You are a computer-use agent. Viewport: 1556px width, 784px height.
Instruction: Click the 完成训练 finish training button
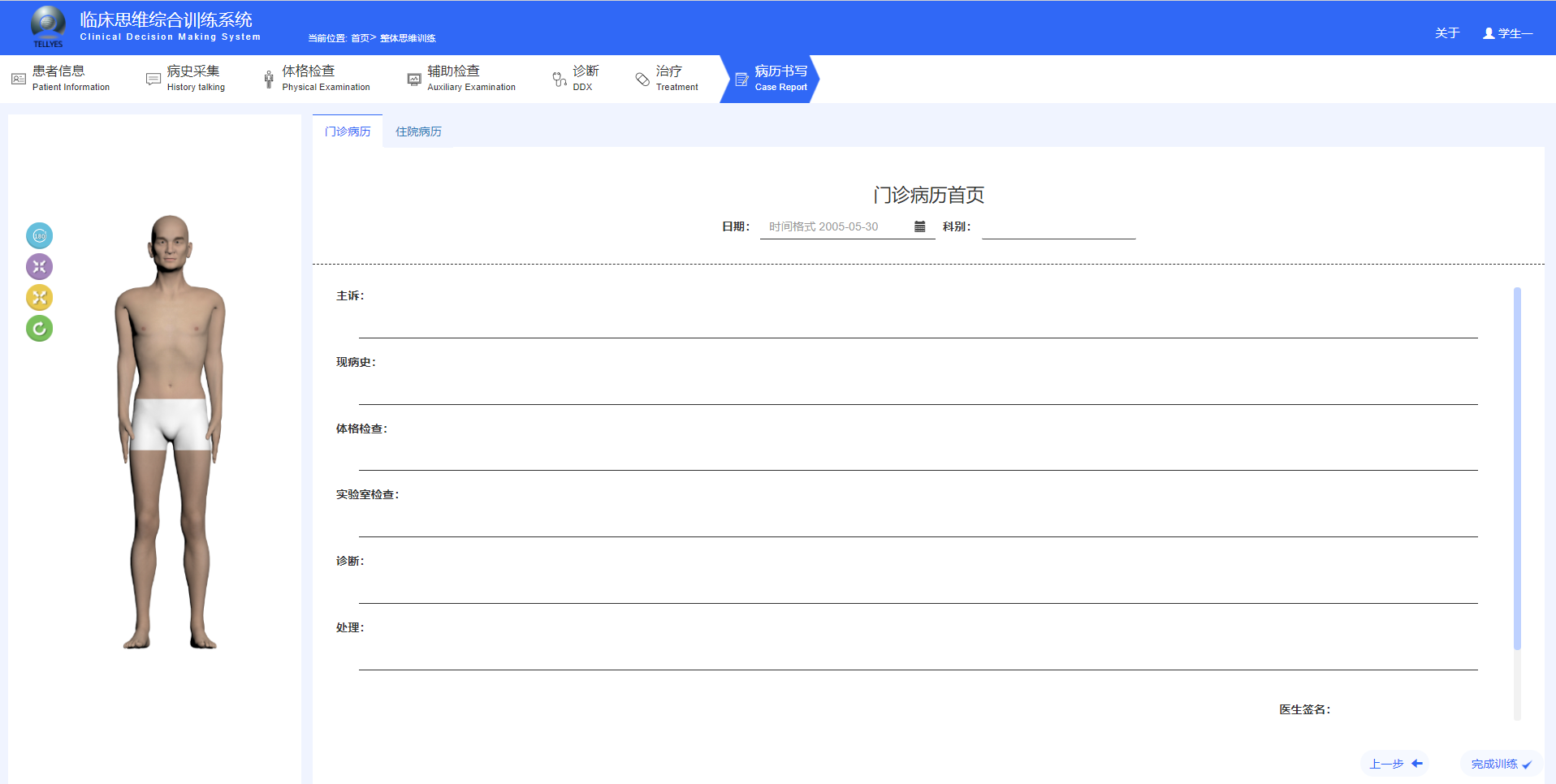pos(1501,764)
